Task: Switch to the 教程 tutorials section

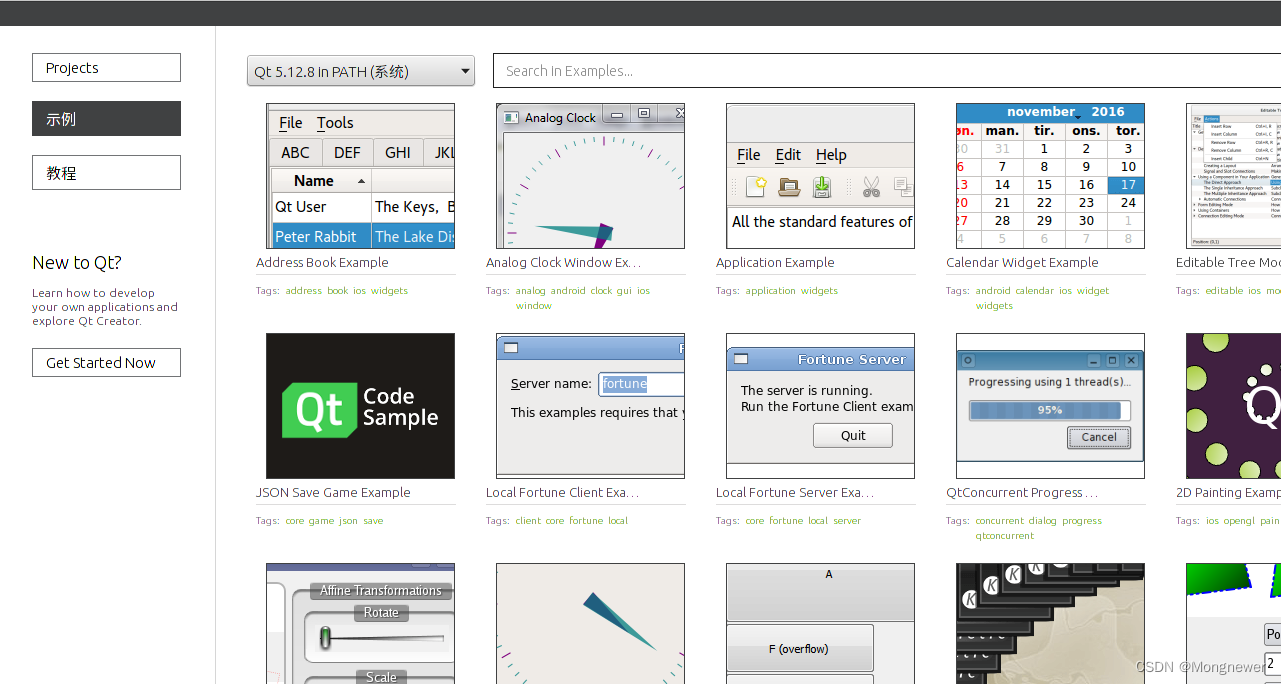Action: tap(106, 172)
